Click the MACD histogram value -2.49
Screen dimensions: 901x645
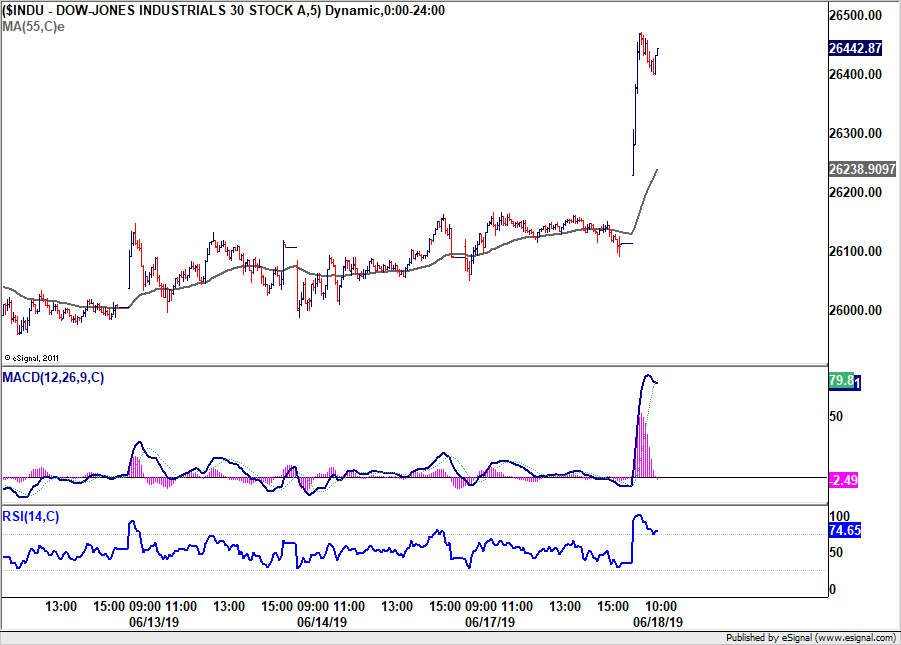coord(843,480)
